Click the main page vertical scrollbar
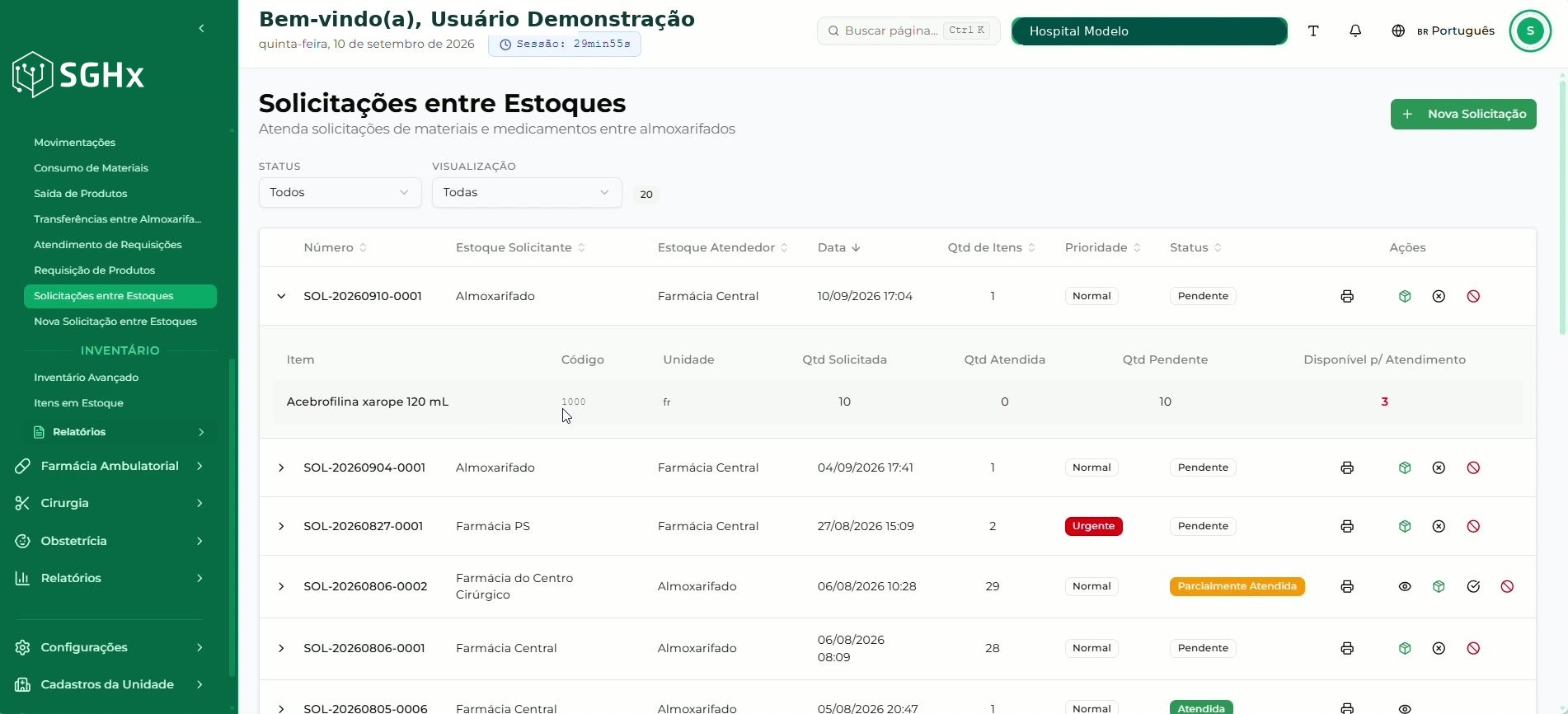Screen dimensions: 1568x714 coord(1562,206)
